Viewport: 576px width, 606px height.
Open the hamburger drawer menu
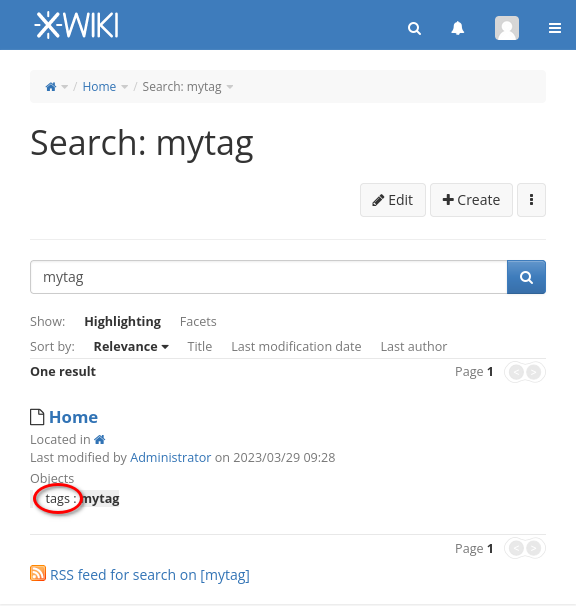click(x=555, y=28)
